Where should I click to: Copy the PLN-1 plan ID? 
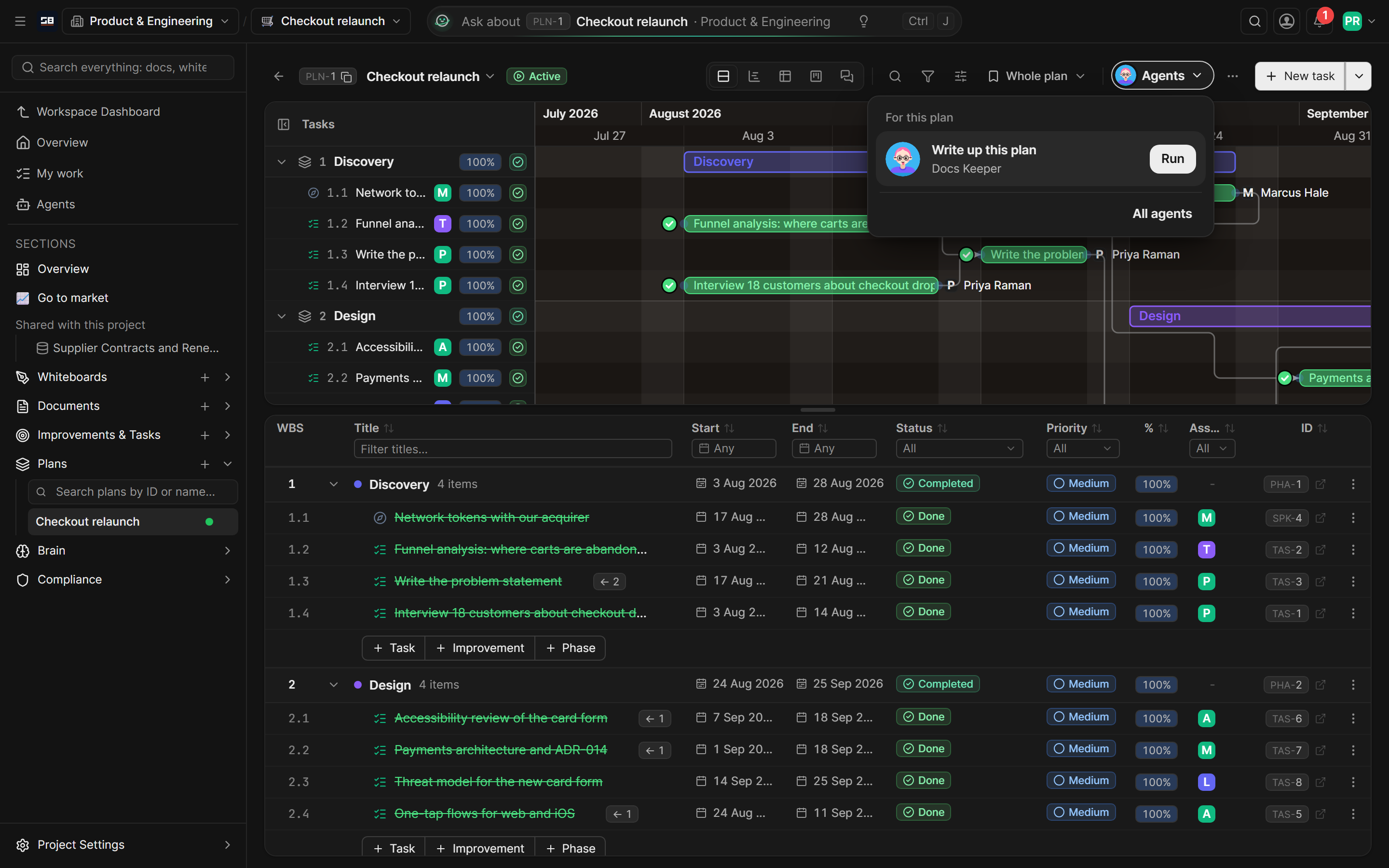coord(347,76)
